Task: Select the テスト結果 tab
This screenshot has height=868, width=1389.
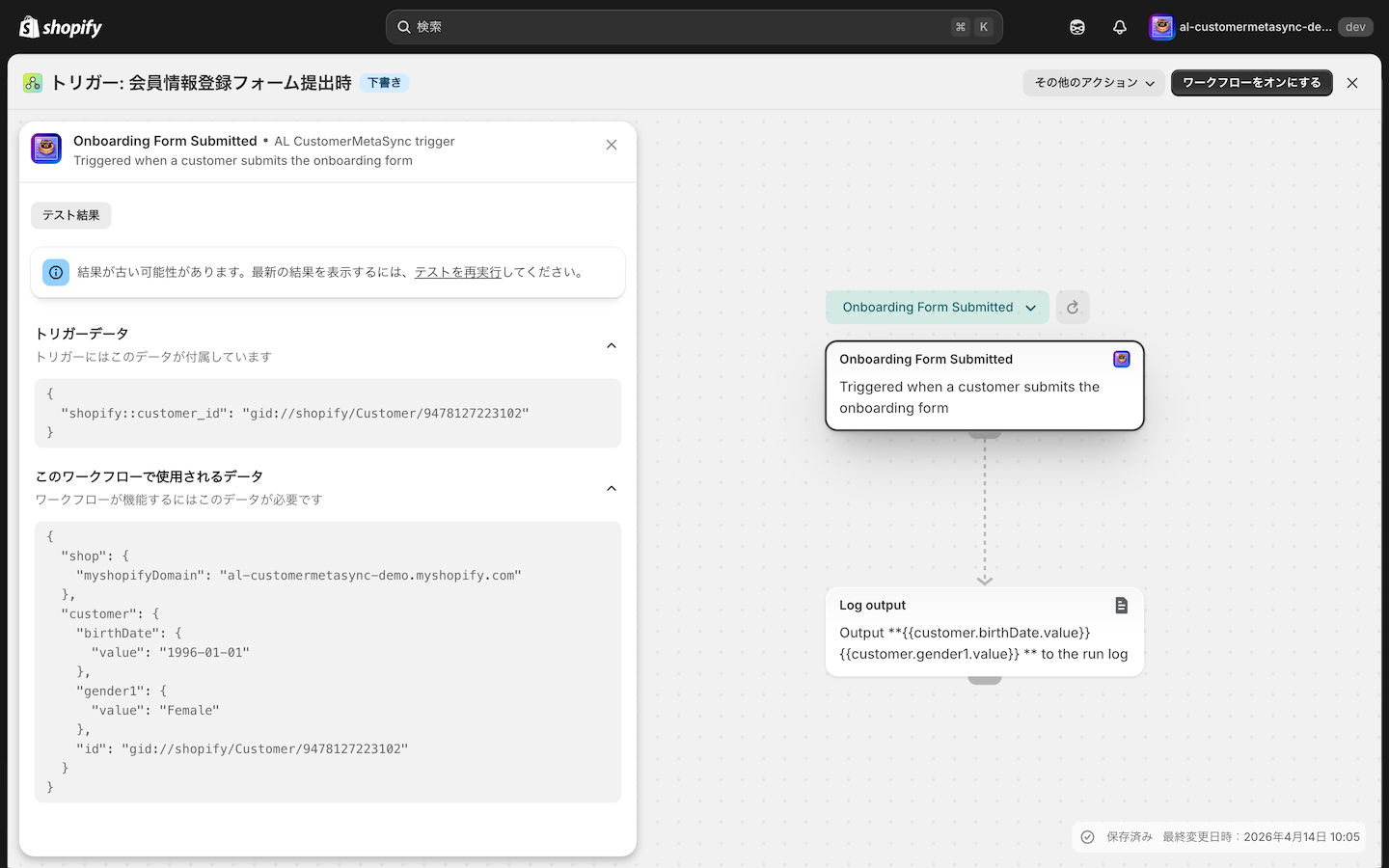Action: click(x=71, y=215)
